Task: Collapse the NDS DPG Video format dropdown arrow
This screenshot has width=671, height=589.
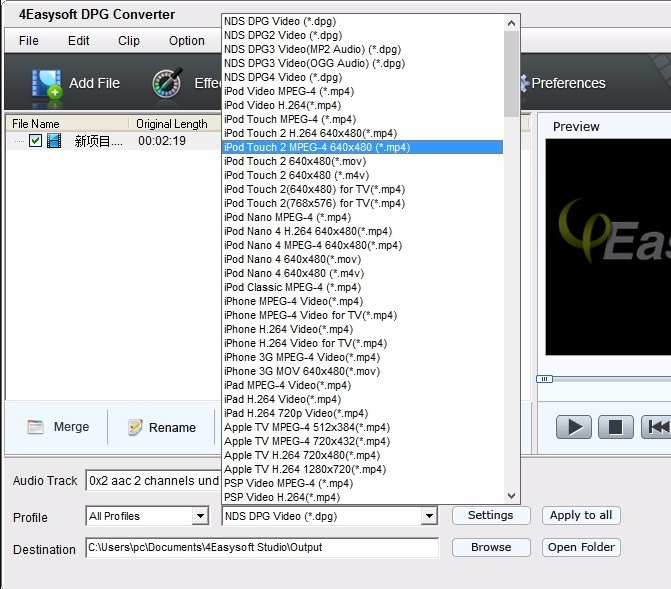Action: pyautogui.click(x=429, y=516)
